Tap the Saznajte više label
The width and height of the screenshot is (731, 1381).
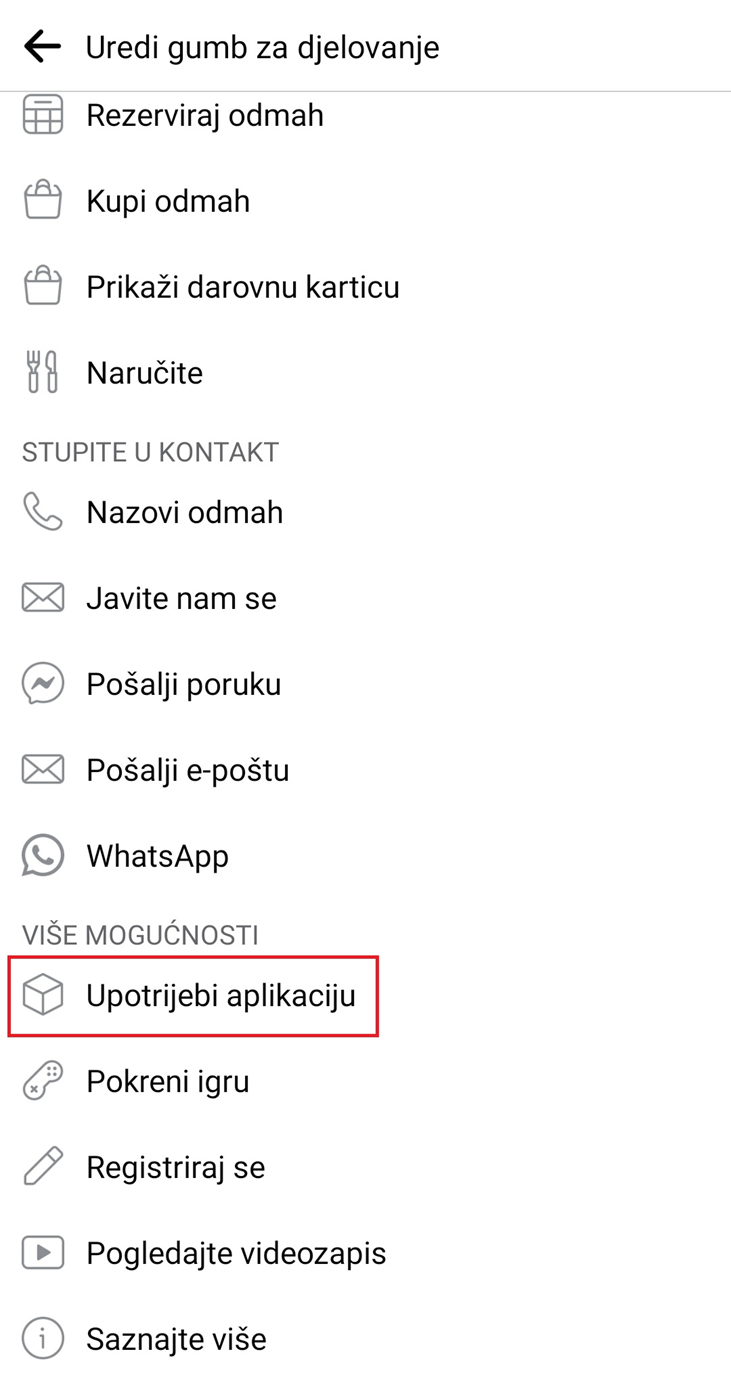[176, 1339]
